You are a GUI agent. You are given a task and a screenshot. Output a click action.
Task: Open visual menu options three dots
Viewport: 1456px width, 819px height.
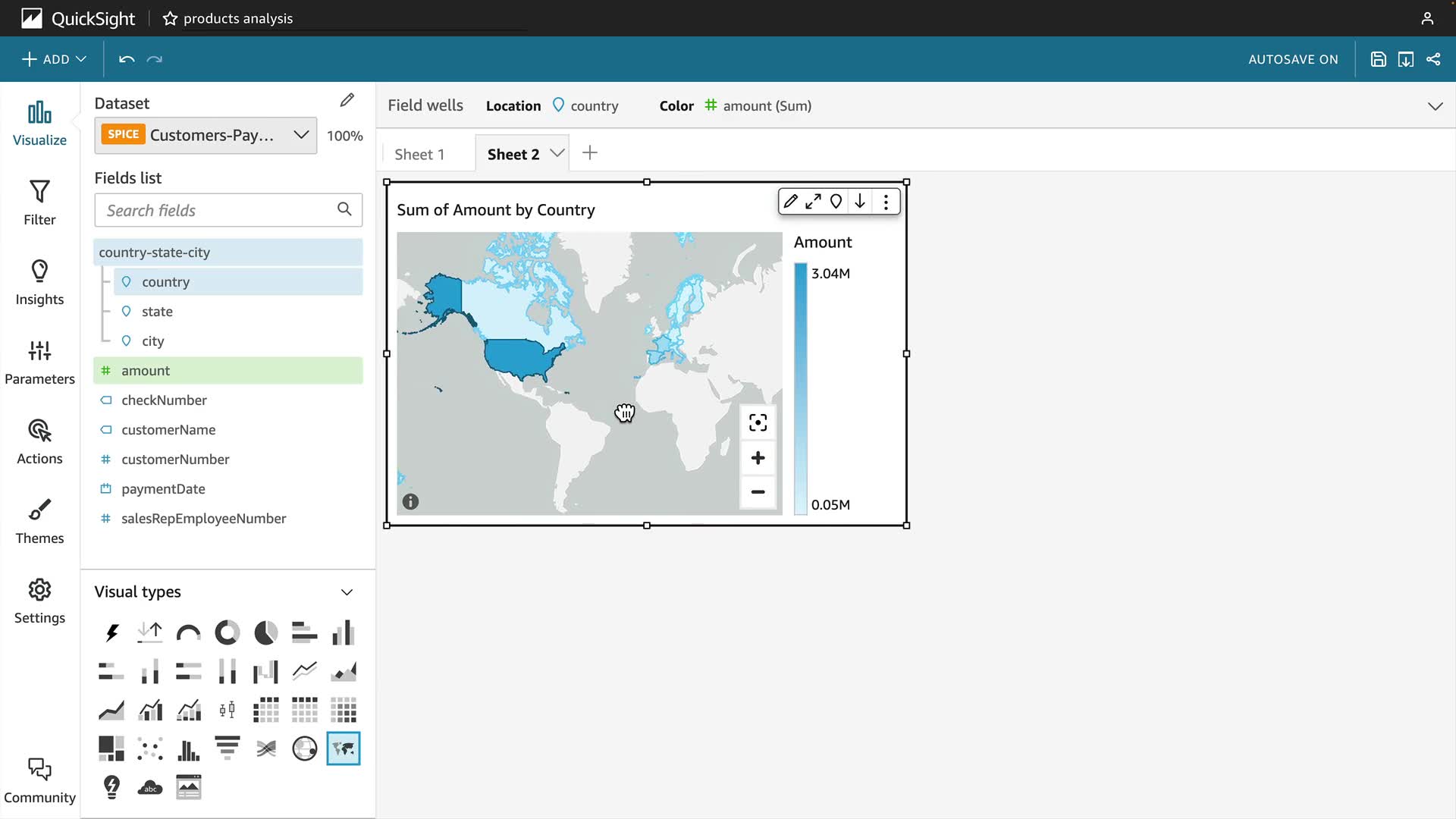886,202
